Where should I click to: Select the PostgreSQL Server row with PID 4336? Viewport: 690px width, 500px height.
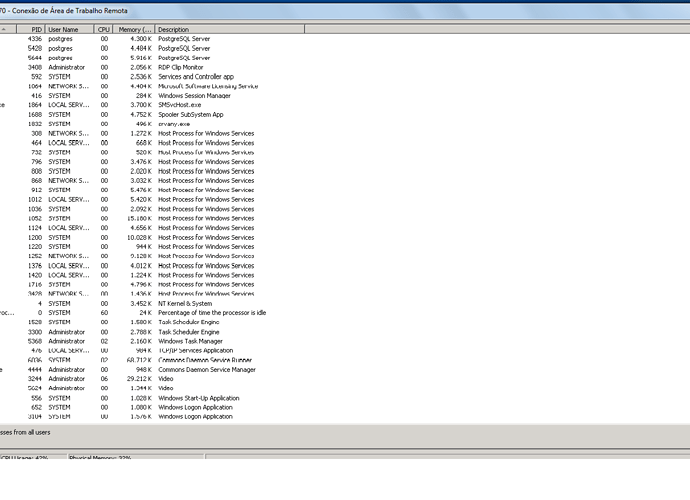[x=152, y=39]
